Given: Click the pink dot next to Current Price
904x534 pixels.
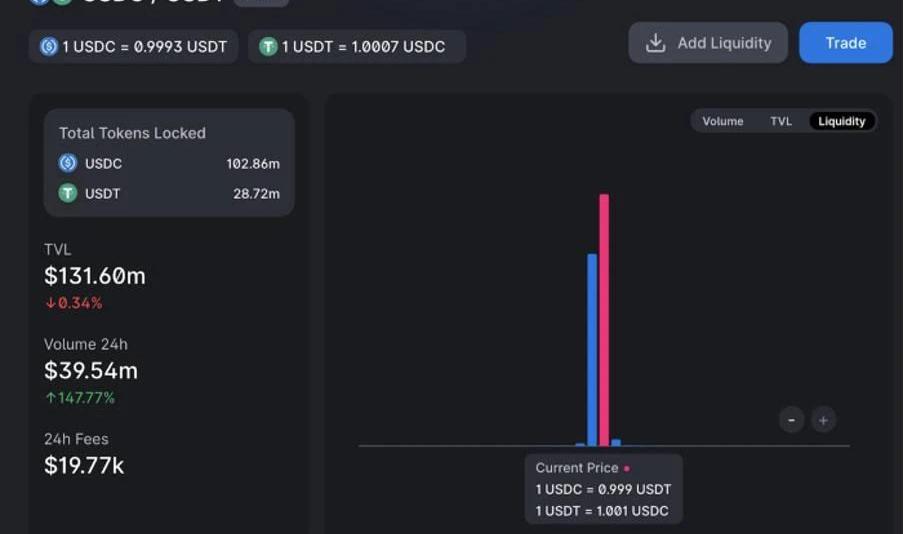Looking at the screenshot, I should 627,468.
